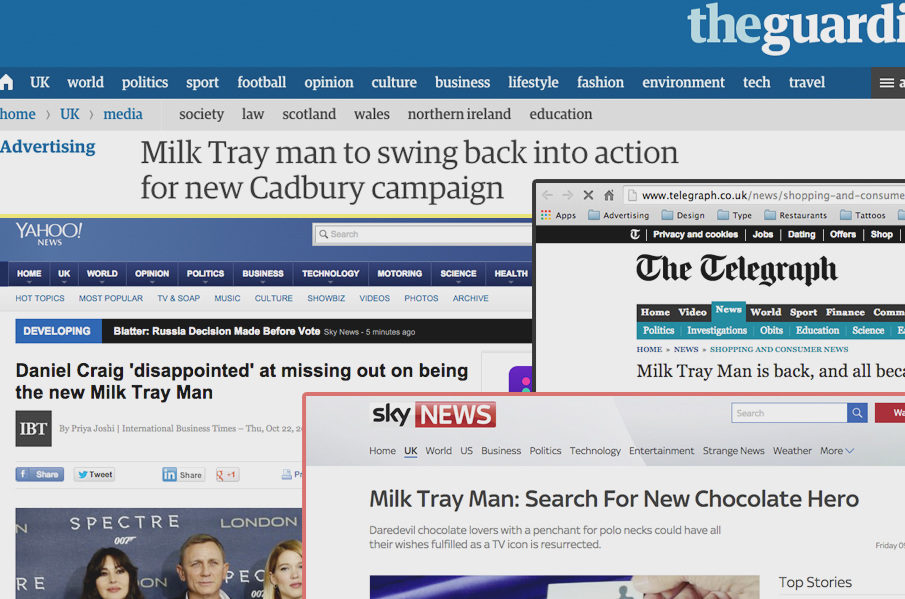Click the Yahoo News search field
Viewport: 905px width, 599px height.
[423, 234]
